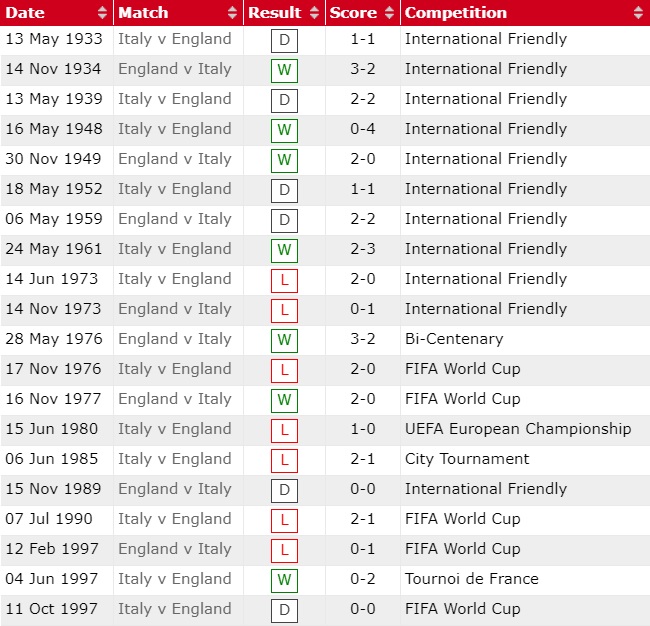Click L badge for 15 Jun 1980 match

click(284, 430)
